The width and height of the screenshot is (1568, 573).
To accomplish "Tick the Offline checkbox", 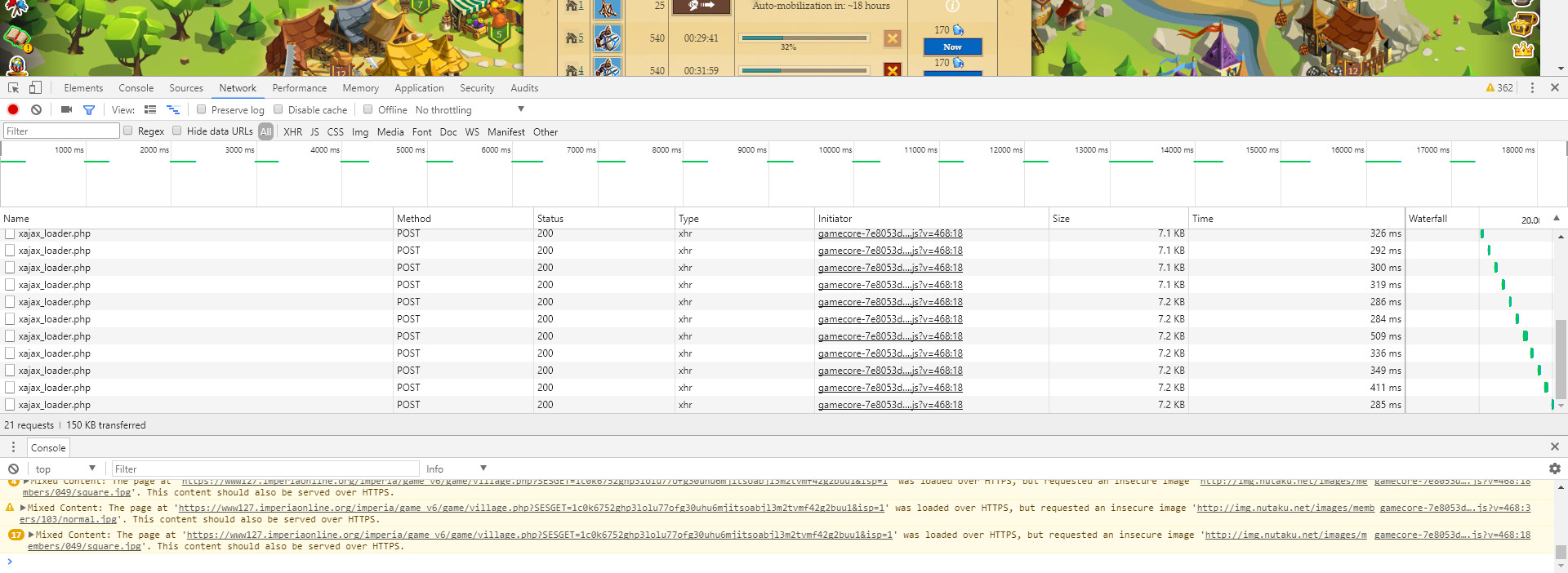I will coord(367,109).
